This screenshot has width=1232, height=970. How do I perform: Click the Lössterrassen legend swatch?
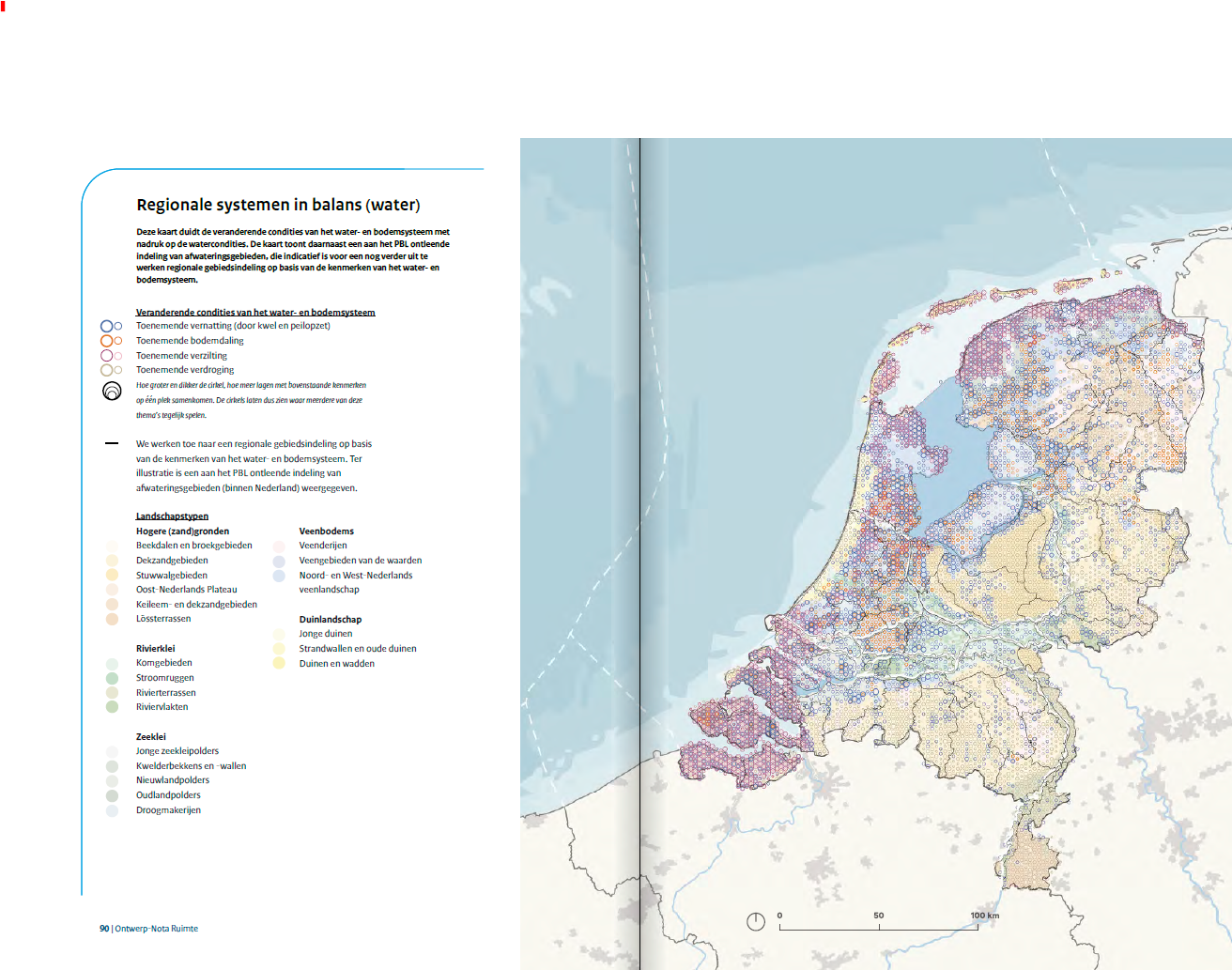click(x=112, y=619)
